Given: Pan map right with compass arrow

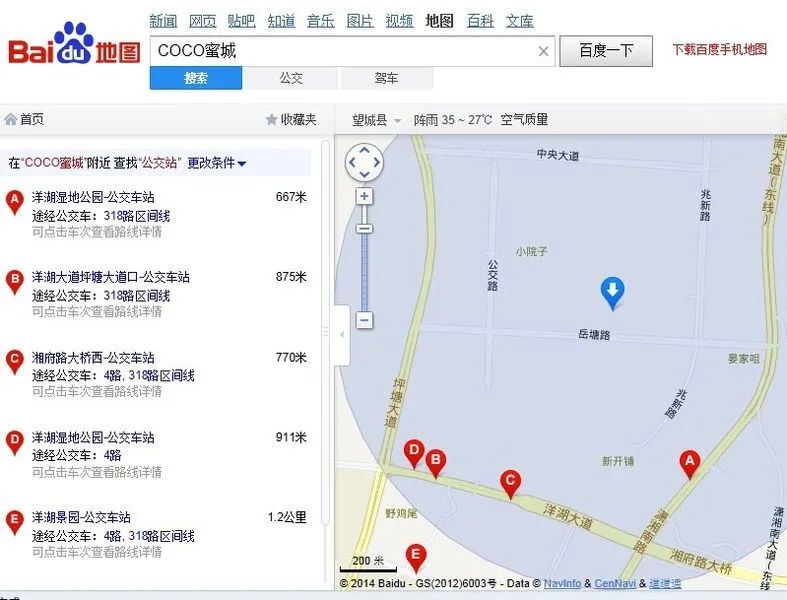Looking at the screenshot, I should click(376, 162).
